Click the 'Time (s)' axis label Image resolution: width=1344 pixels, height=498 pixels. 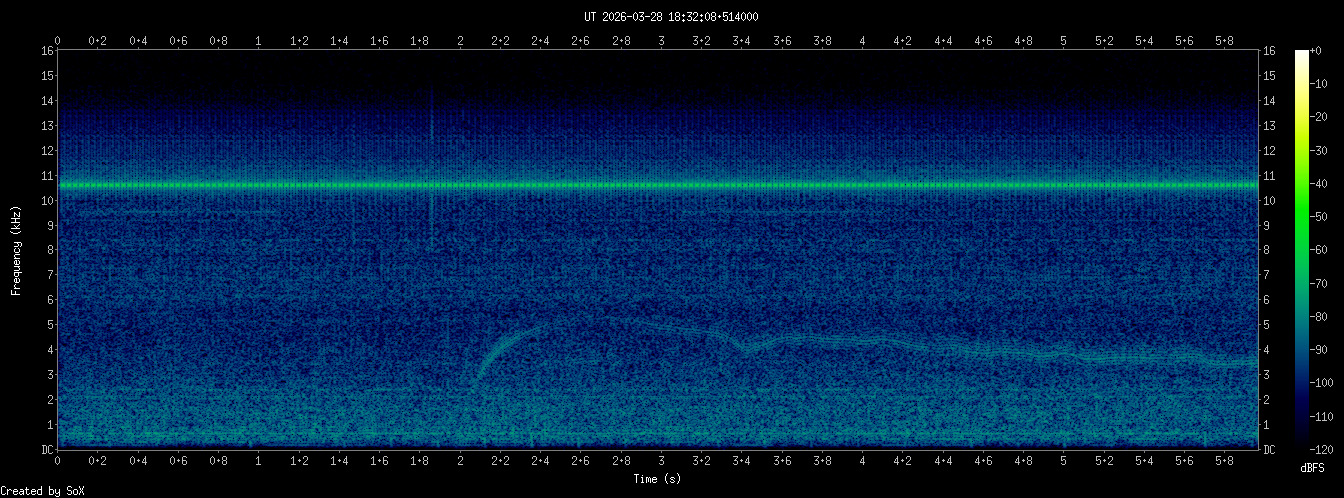point(659,479)
